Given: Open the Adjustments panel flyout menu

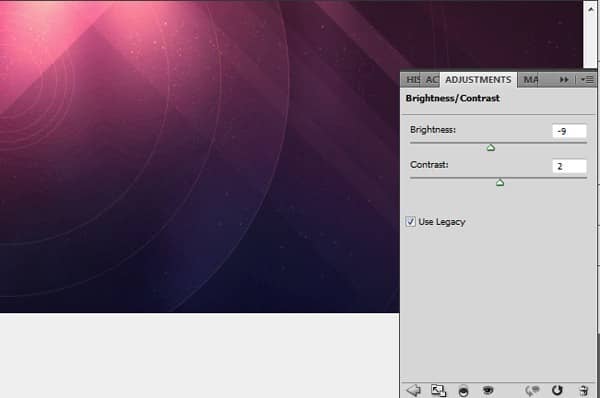Looking at the screenshot, I should pos(587,80).
